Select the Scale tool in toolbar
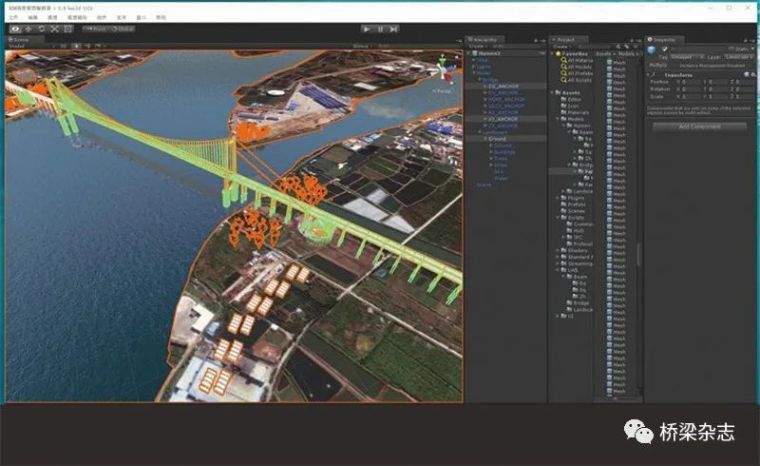This screenshot has height=466, width=760. [x=54, y=29]
